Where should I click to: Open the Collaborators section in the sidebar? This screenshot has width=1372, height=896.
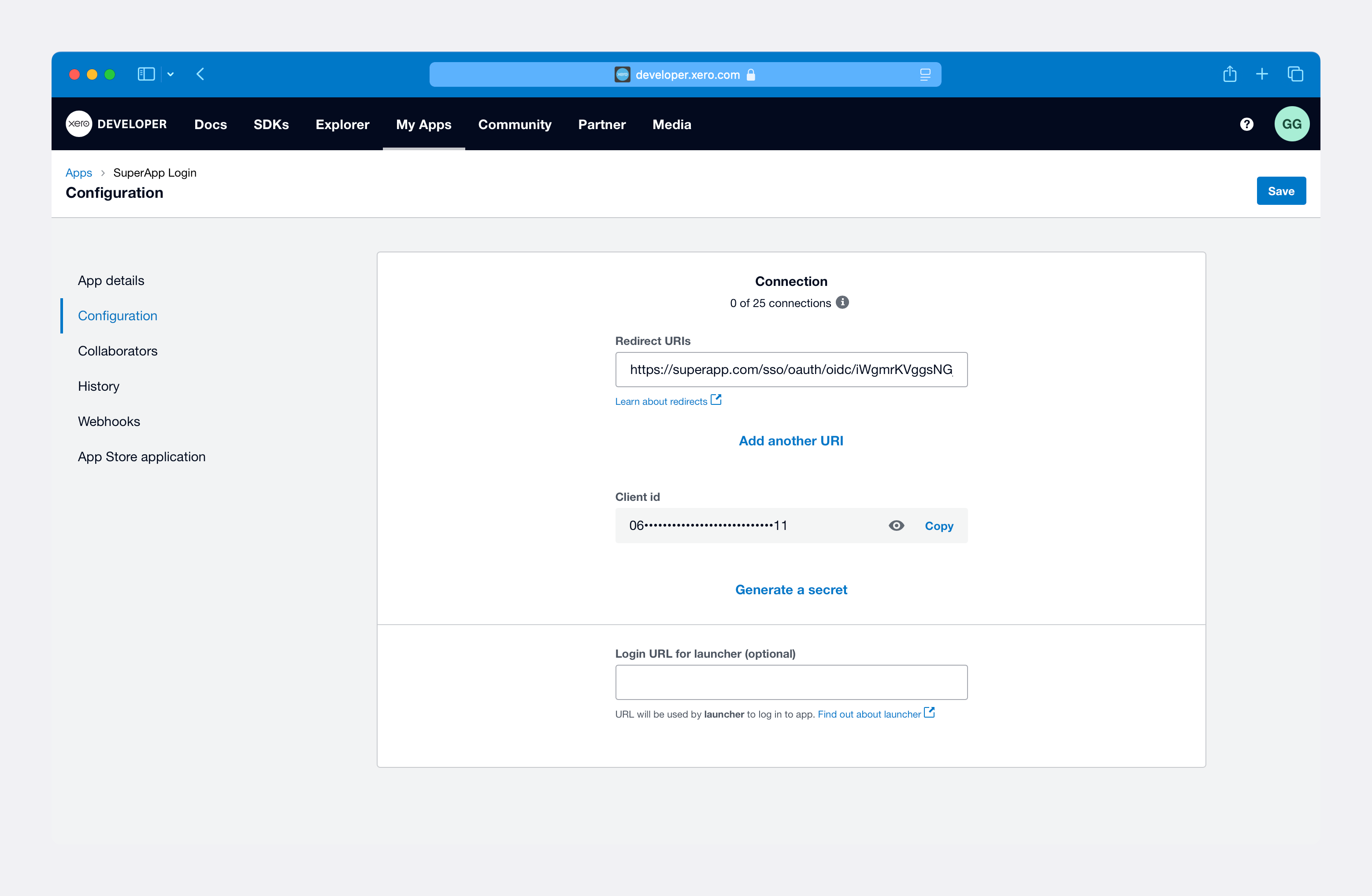(x=118, y=350)
